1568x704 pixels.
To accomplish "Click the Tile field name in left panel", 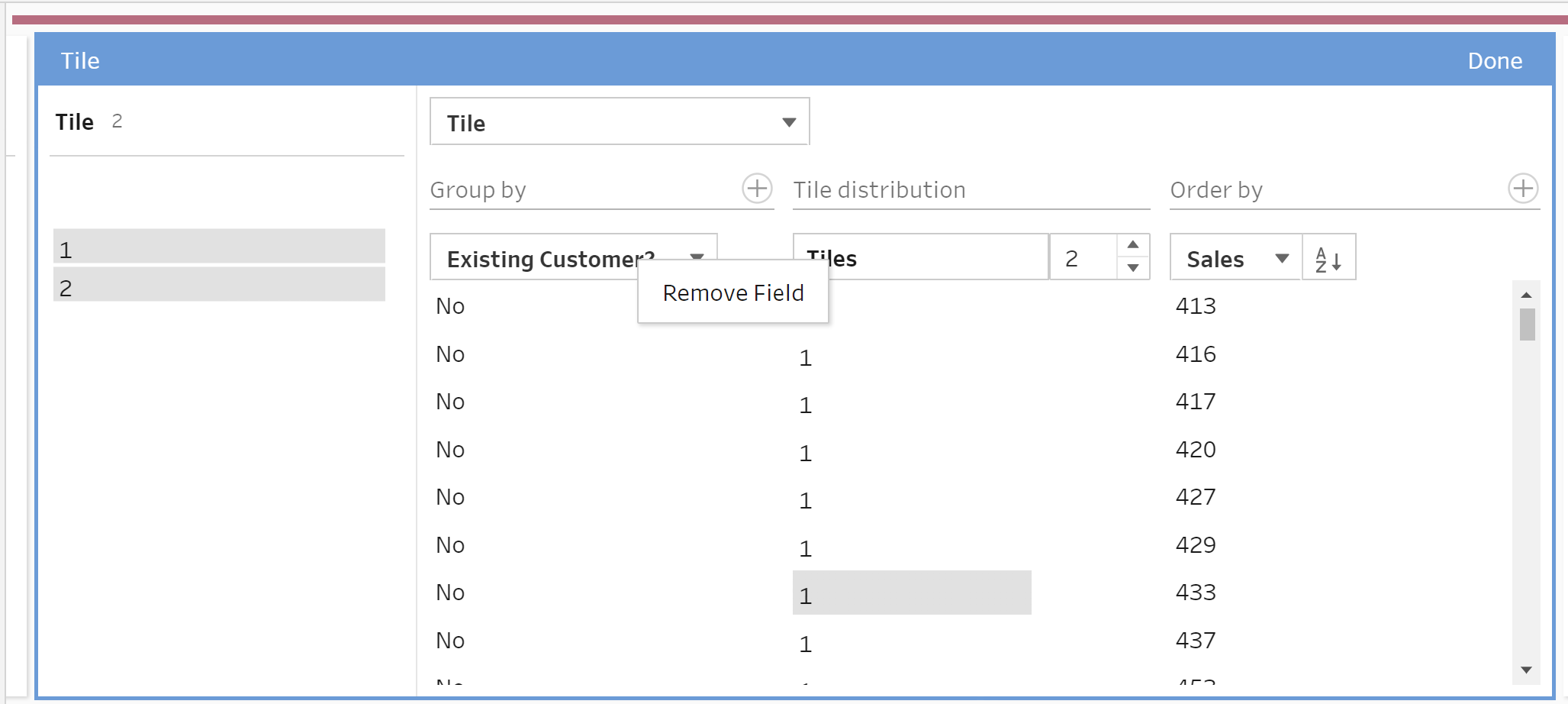I will [x=75, y=122].
